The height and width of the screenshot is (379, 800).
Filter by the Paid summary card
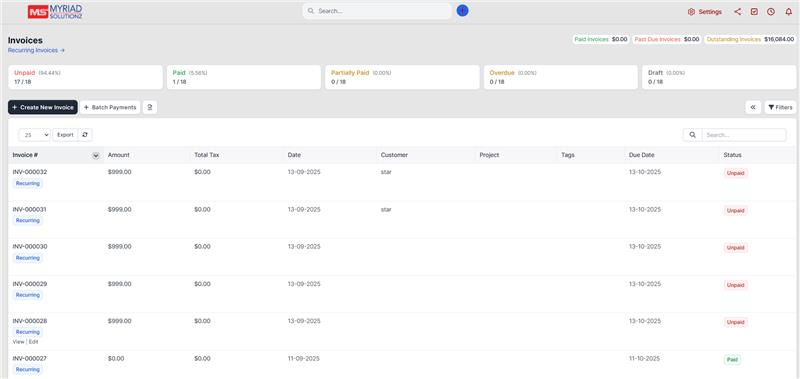click(x=244, y=77)
